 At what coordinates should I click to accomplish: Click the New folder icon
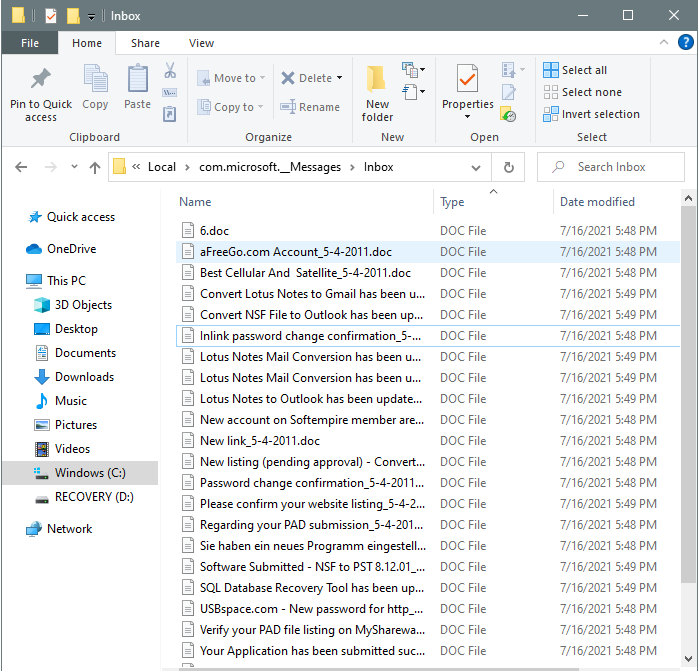coord(377,79)
